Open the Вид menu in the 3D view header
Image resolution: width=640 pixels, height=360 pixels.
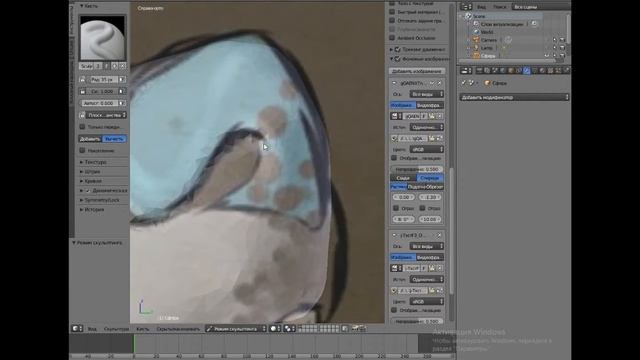tap(92, 329)
